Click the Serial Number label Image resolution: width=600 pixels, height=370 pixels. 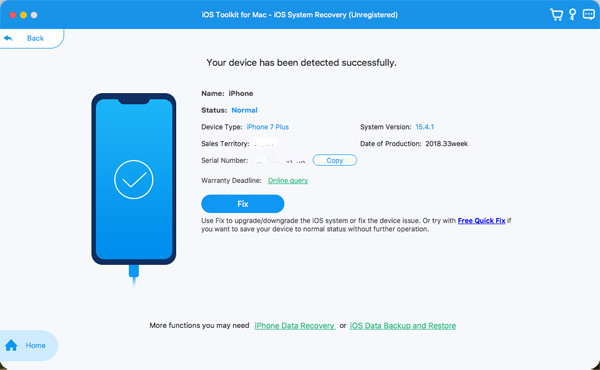click(x=224, y=160)
